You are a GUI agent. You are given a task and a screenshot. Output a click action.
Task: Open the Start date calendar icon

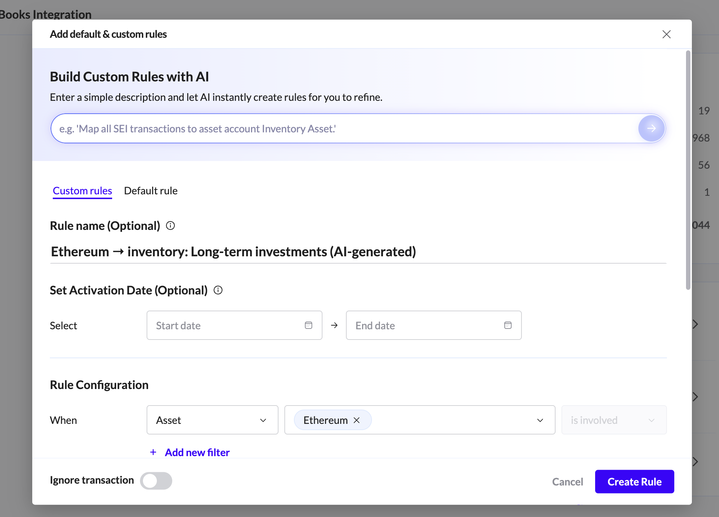coord(308,325)
